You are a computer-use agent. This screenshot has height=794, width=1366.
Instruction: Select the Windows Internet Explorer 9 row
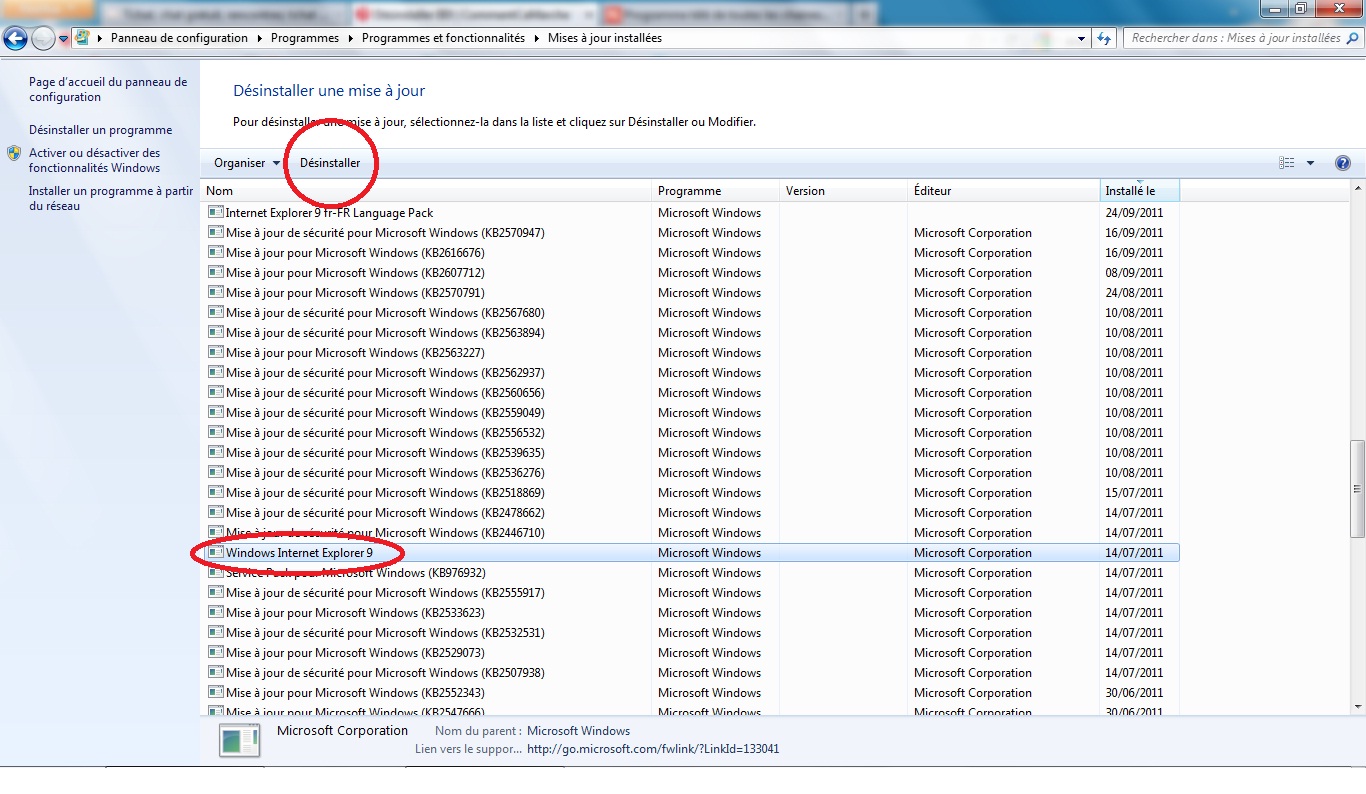click(x=690, y=552)
